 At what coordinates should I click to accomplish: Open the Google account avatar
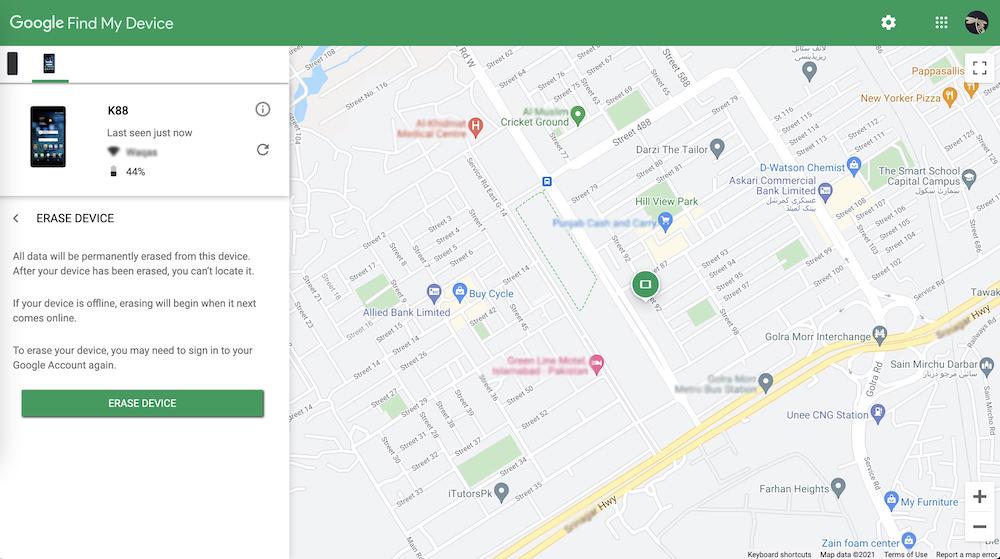[976, 23]
